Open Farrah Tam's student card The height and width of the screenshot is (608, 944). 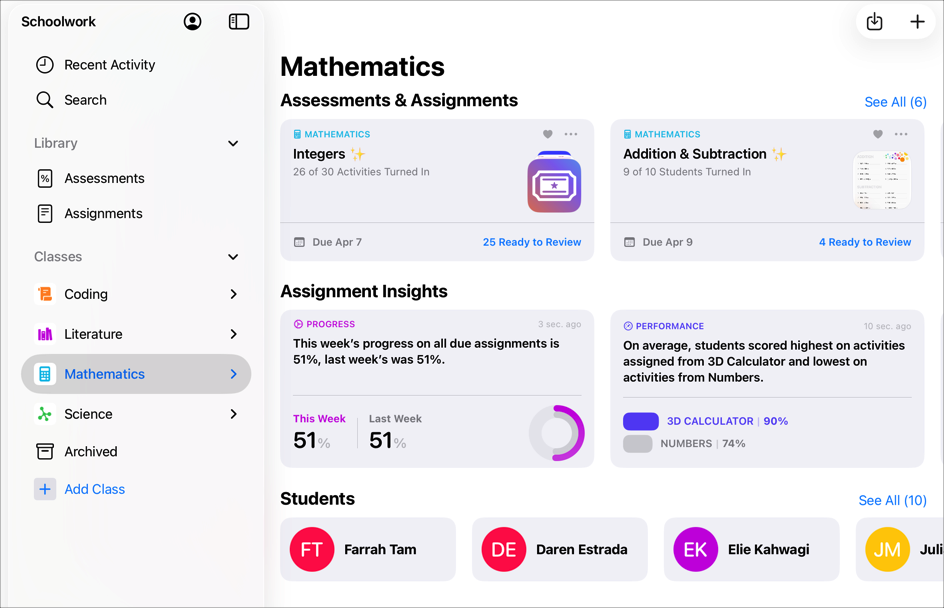coord(367,549)
